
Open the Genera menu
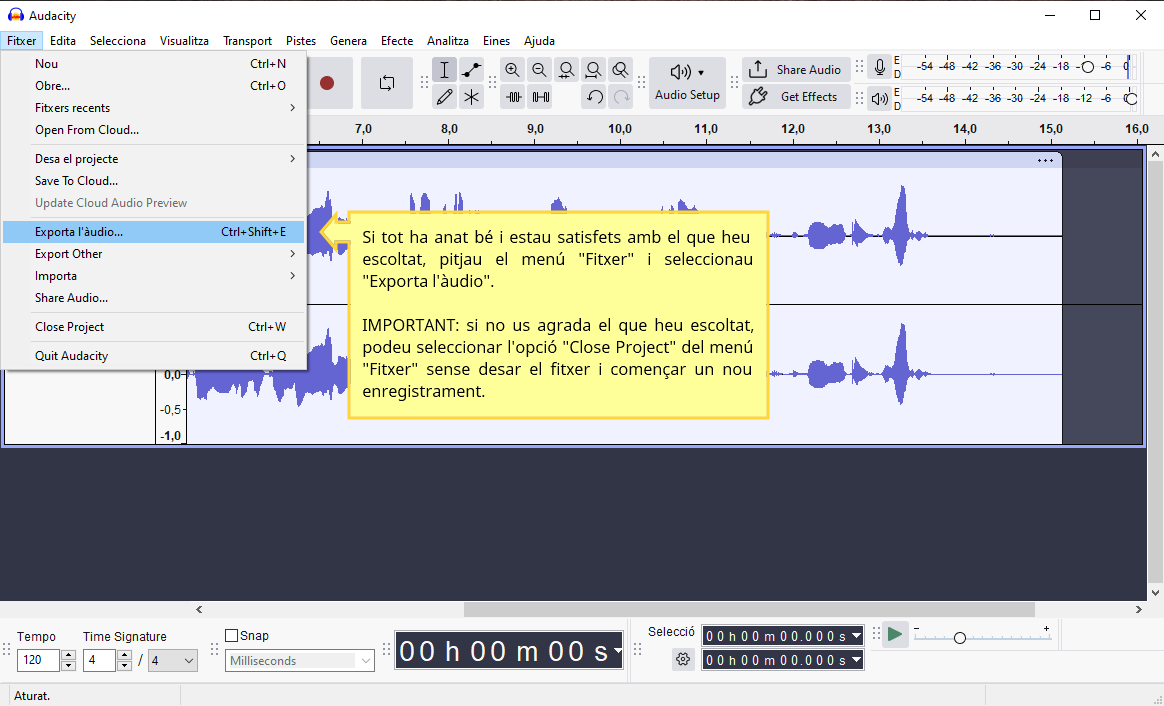point(348,41)
